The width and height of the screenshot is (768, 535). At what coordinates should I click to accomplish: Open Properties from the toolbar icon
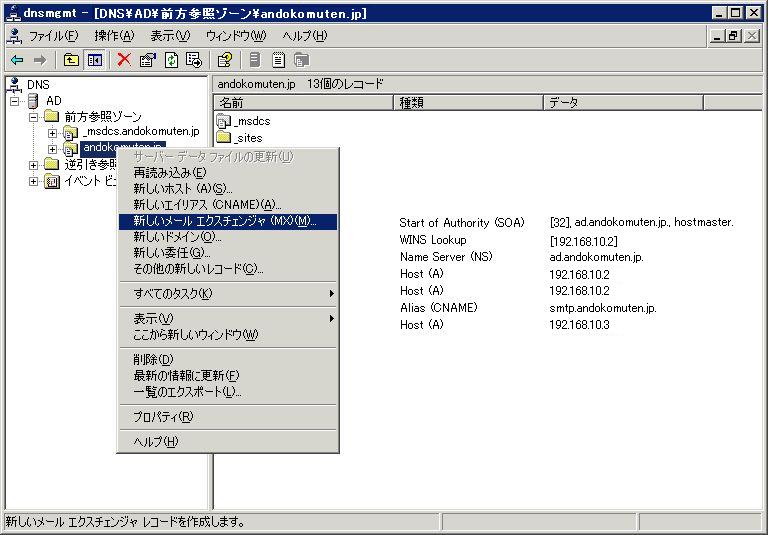(148, 60)
